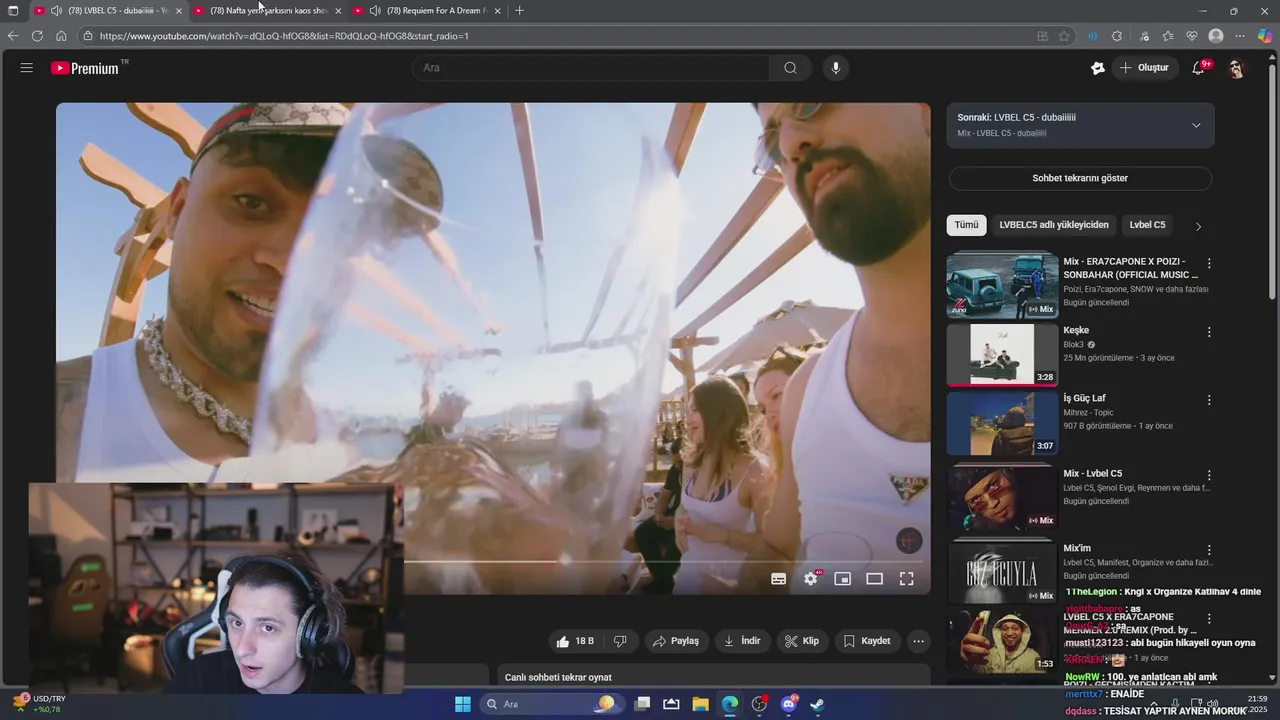Open the Mix'im playlist title
Image resolution: width=1280 pixels, height=720 pixels.
(1077, 548)
